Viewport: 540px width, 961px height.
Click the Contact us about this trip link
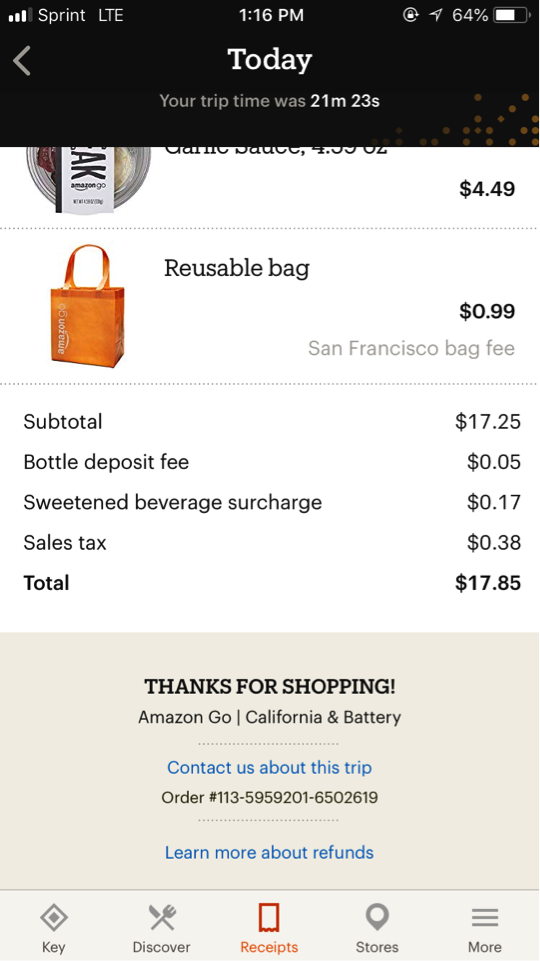[x=270, y=767]
